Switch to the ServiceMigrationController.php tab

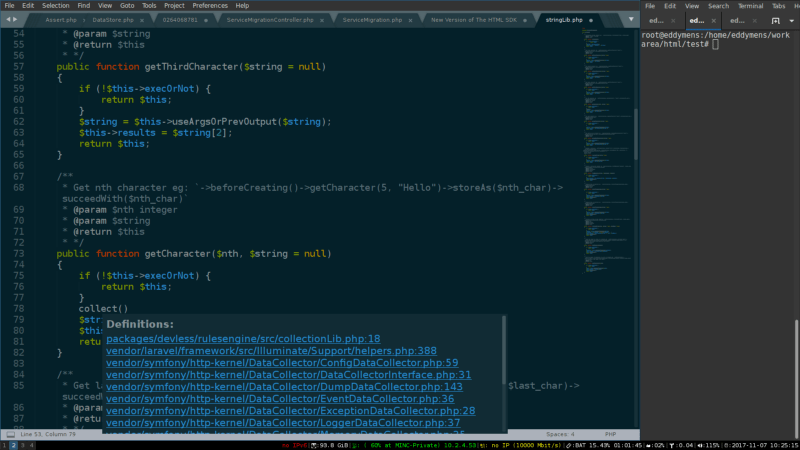[x=270, y=20]
